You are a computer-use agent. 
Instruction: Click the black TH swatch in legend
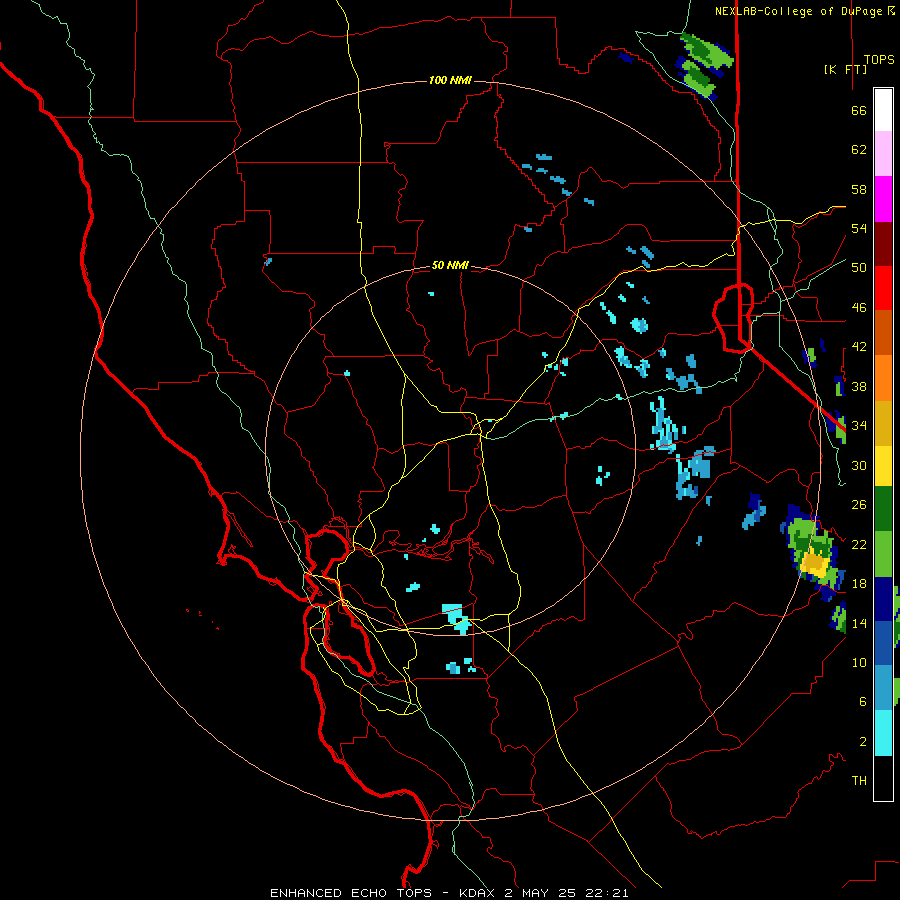[x=883, y=778]
